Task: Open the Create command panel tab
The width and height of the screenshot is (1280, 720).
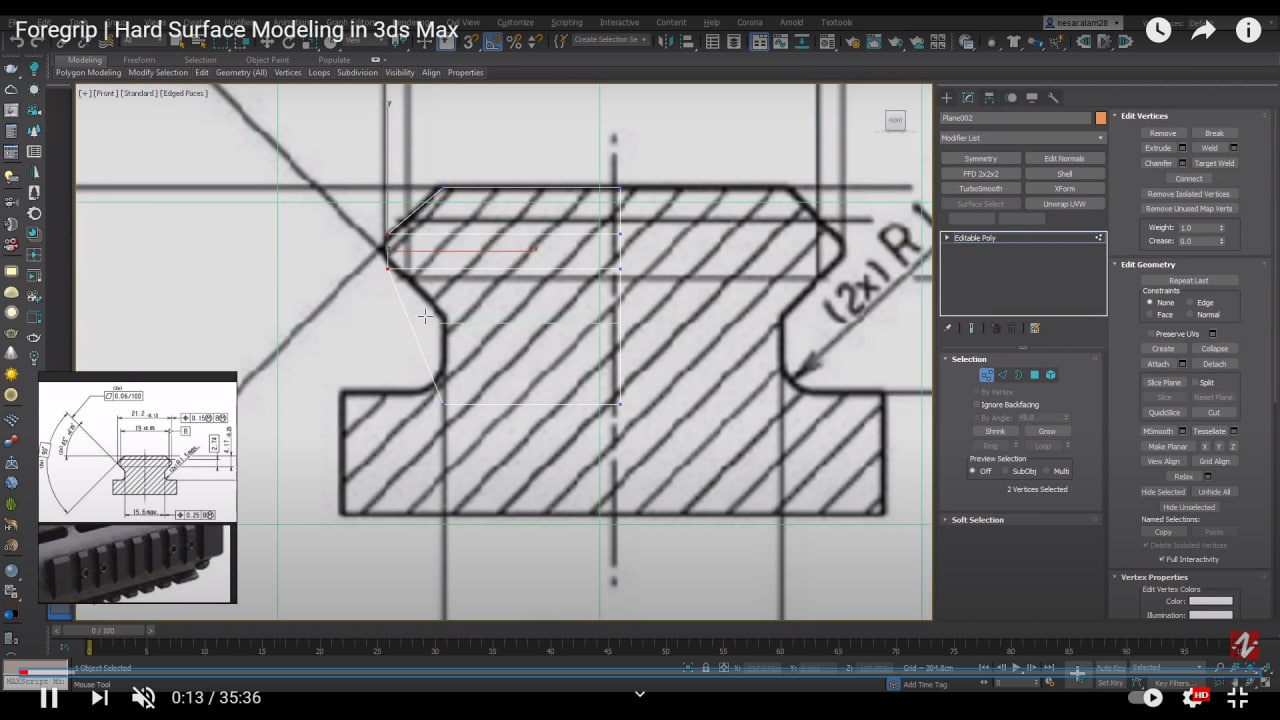Action: pos(947,98)
